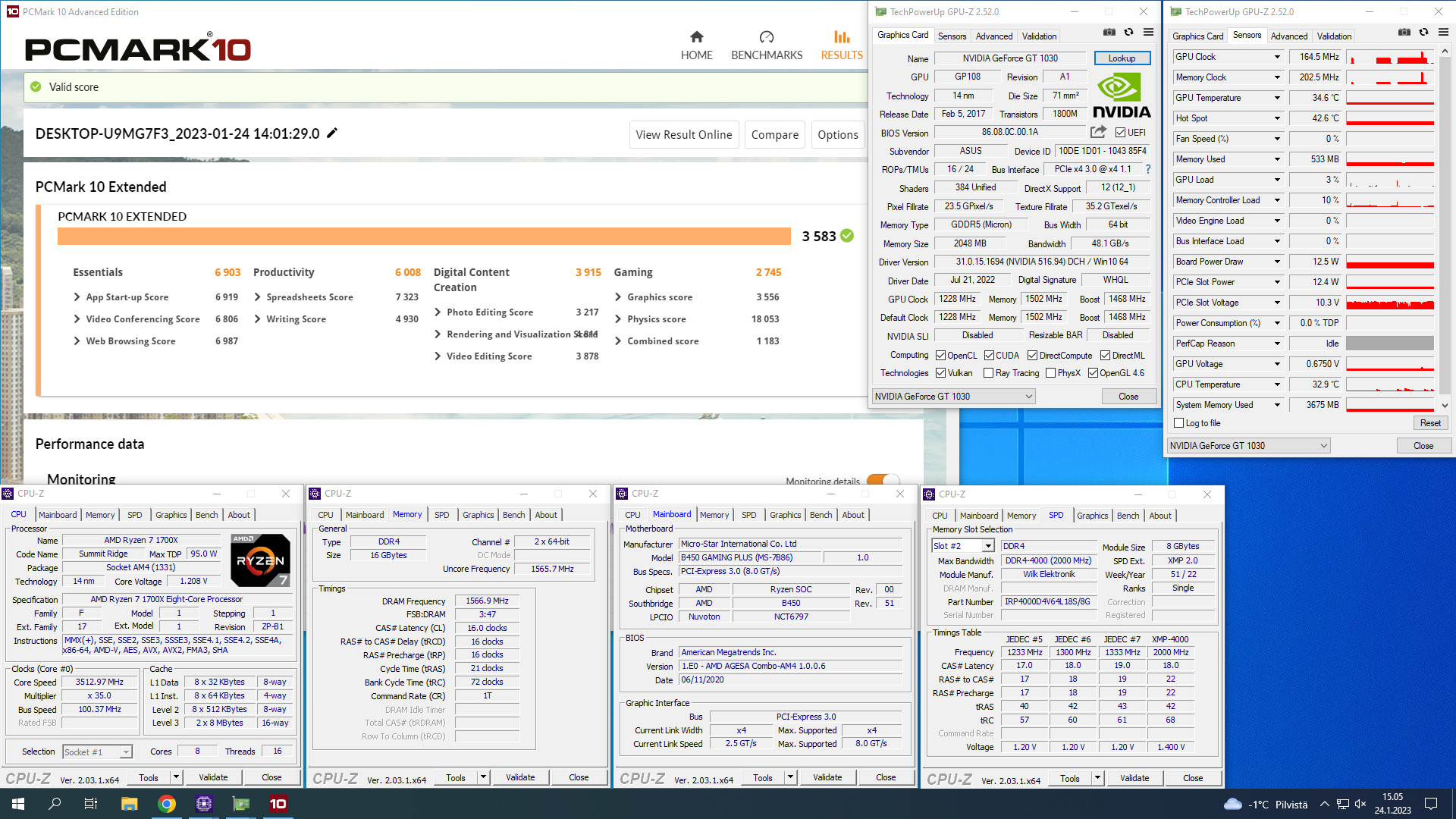The width and height of the screenshot is (1456, 819).
Task: Click the camera icon in GPU-Z Sensors window
Action: 1404,33
